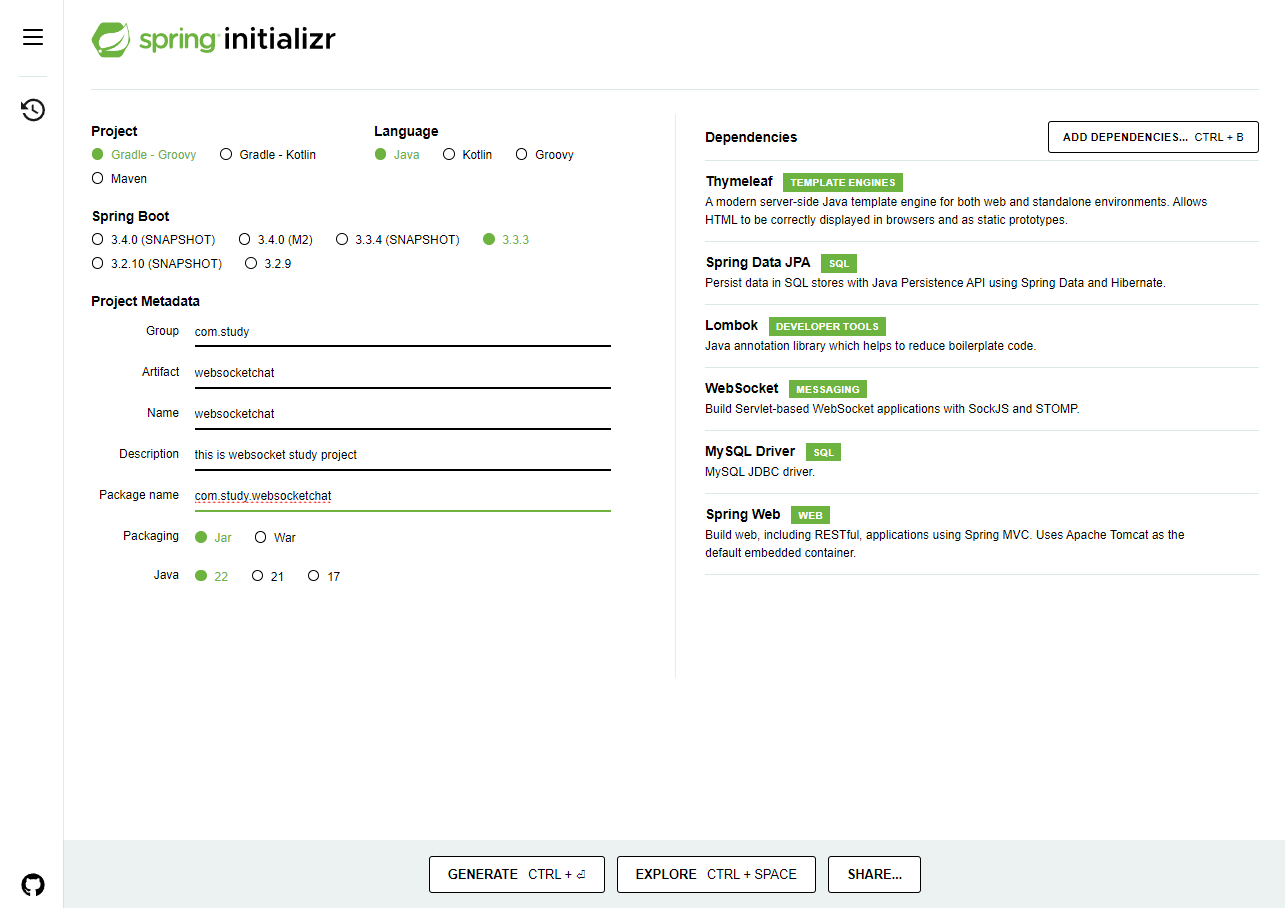Select Jar packaging
The width and height of the screenshot is (1285, 908).
click(x=213, y=538)
